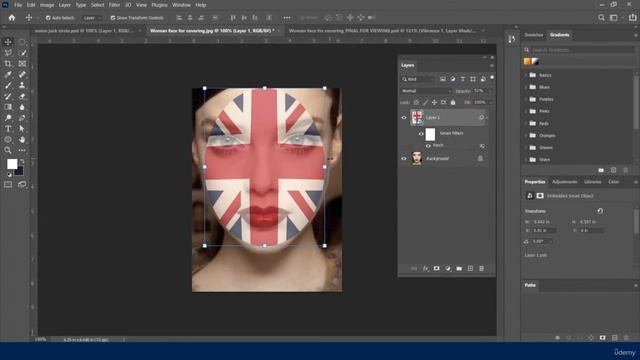The image size is (640, 360).
Task: Select the Frame tool
Action: 22,64
